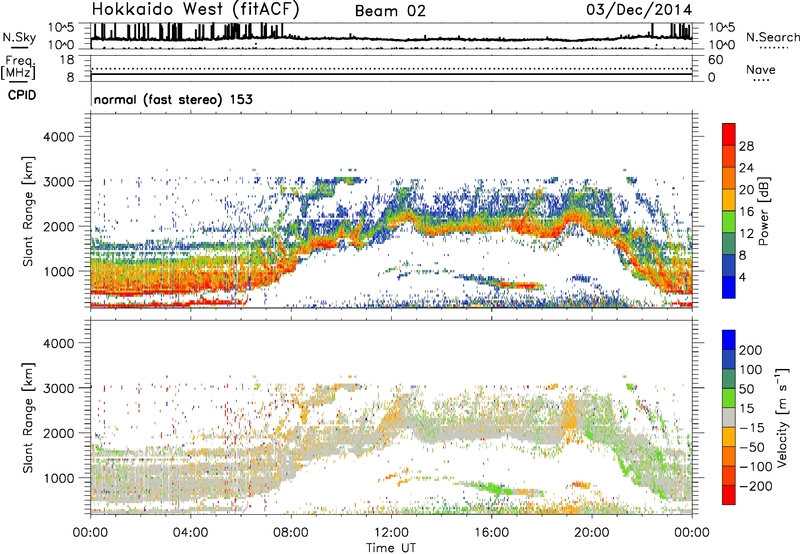Select the '50' value on the velocity color bar
Viewport: 800px width, 554px height.
pyautogui.click(x=747, y=389)
